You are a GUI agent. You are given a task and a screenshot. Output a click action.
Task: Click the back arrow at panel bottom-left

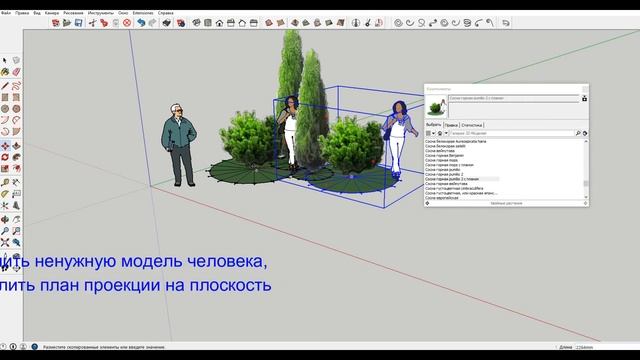click(427, 203)
